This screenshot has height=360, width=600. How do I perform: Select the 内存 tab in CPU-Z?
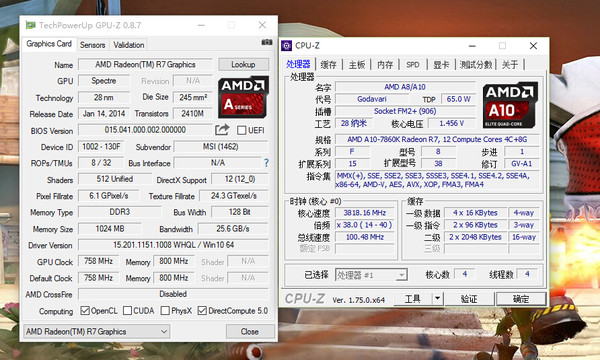pyautogui.click(x=385, y=65)
